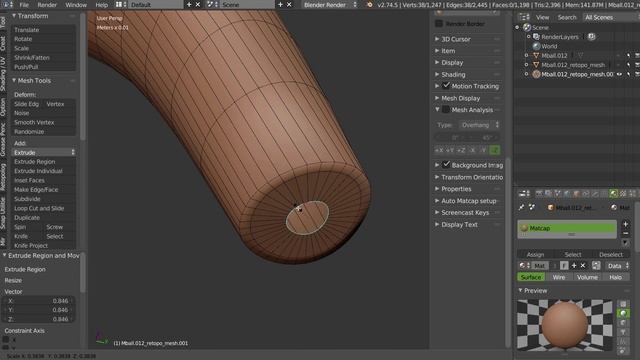
Task: Click the Translate button
Action: click(x=43, y=30)
